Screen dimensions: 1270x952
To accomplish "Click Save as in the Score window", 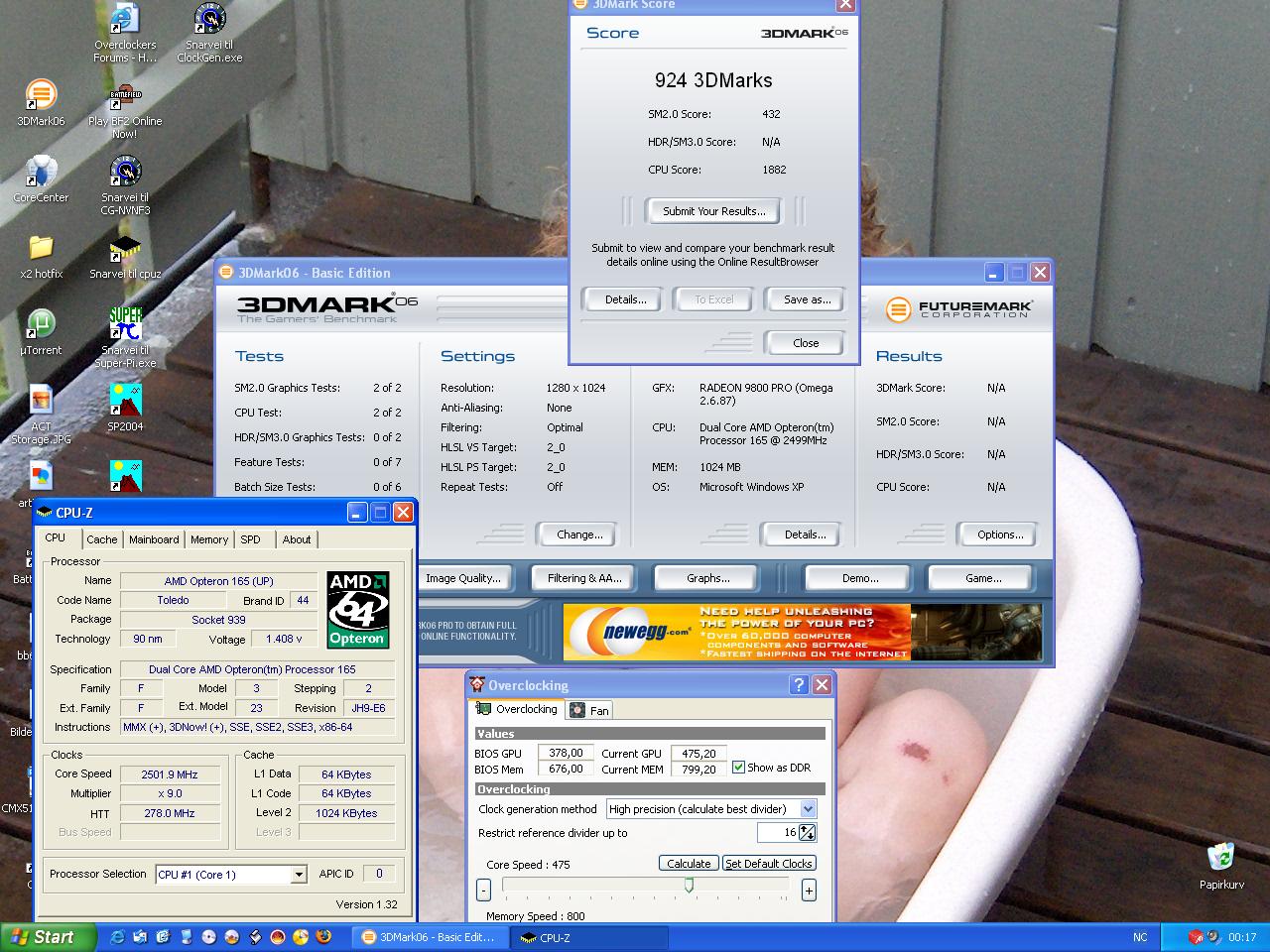I will click(x=807, y=299).
